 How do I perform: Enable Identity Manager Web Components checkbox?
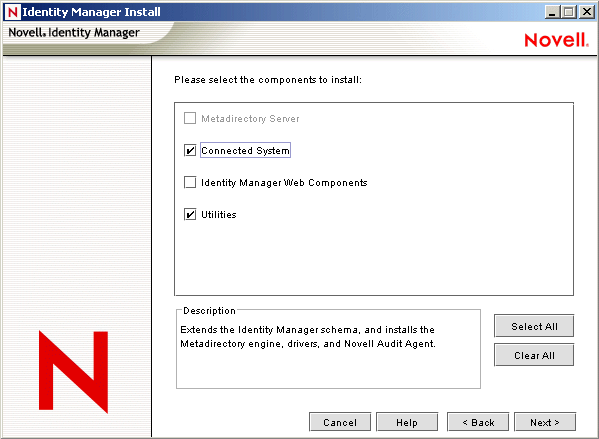[190, 182]
